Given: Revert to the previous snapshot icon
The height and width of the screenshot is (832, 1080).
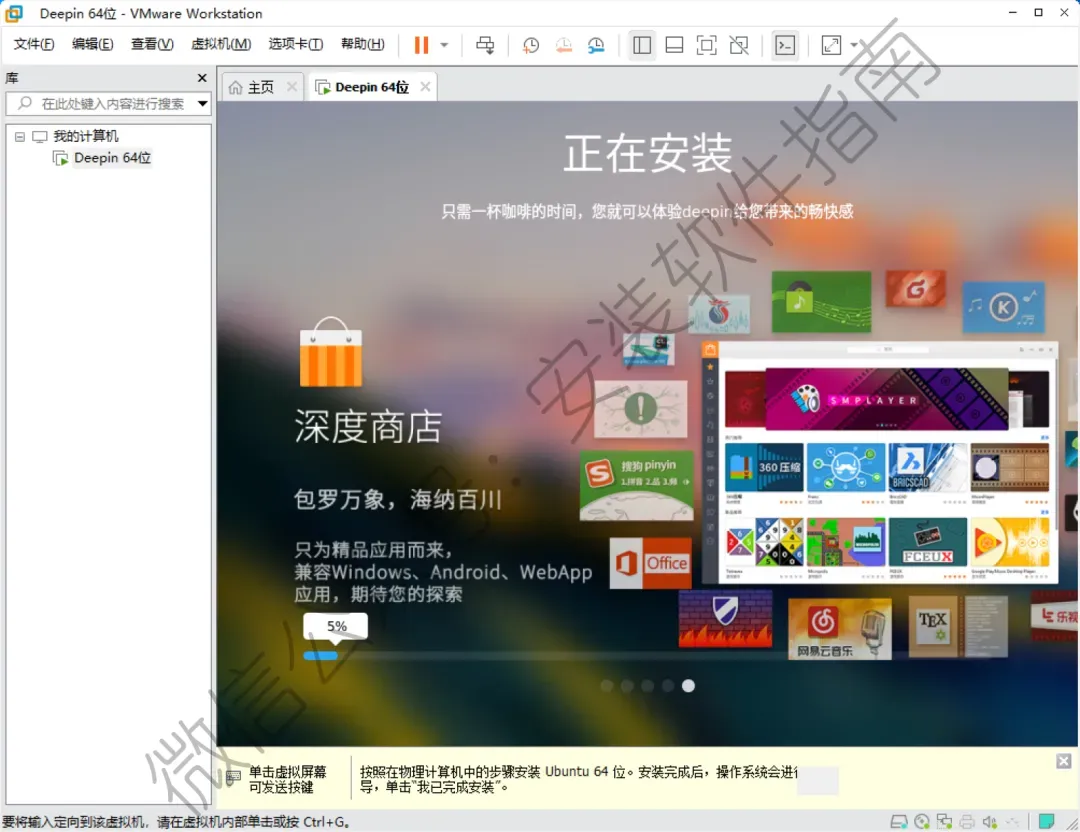Looking at the screenshot, I should (x=563, y=45).
